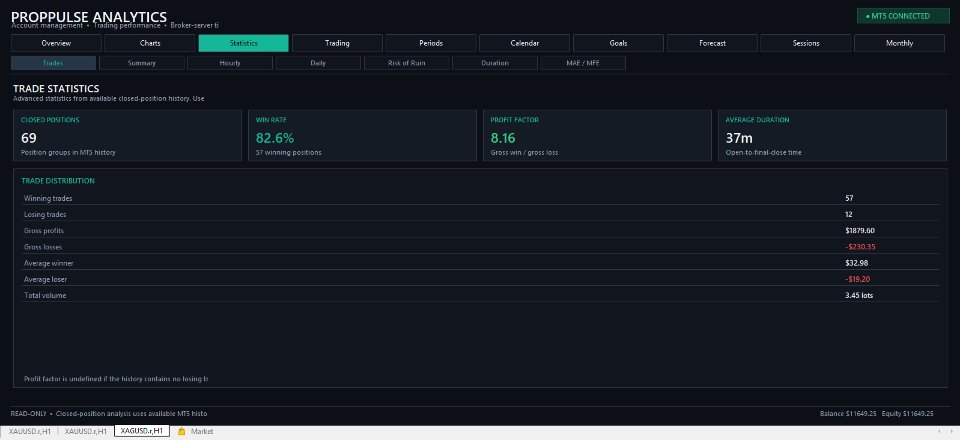This screenshot has height=440, width=960.
Task: Click the Equity $11649.25 footer text
Action: [x=908, y=414]
